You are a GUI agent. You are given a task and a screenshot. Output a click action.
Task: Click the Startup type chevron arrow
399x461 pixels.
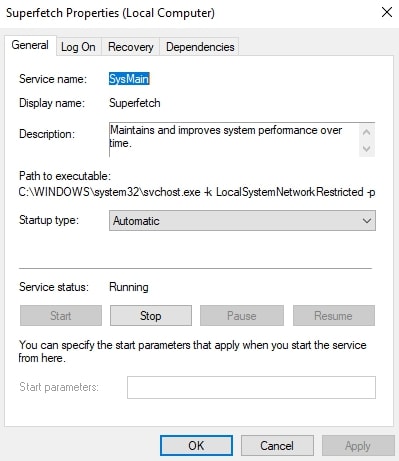(367, 221)
